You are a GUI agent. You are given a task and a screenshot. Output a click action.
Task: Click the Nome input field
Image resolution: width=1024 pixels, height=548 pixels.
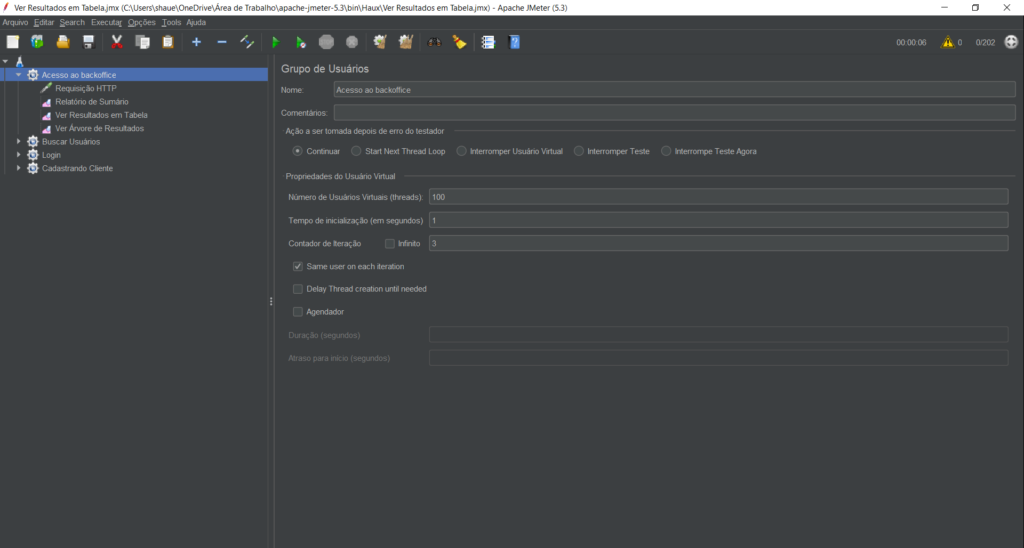point(675,89)
